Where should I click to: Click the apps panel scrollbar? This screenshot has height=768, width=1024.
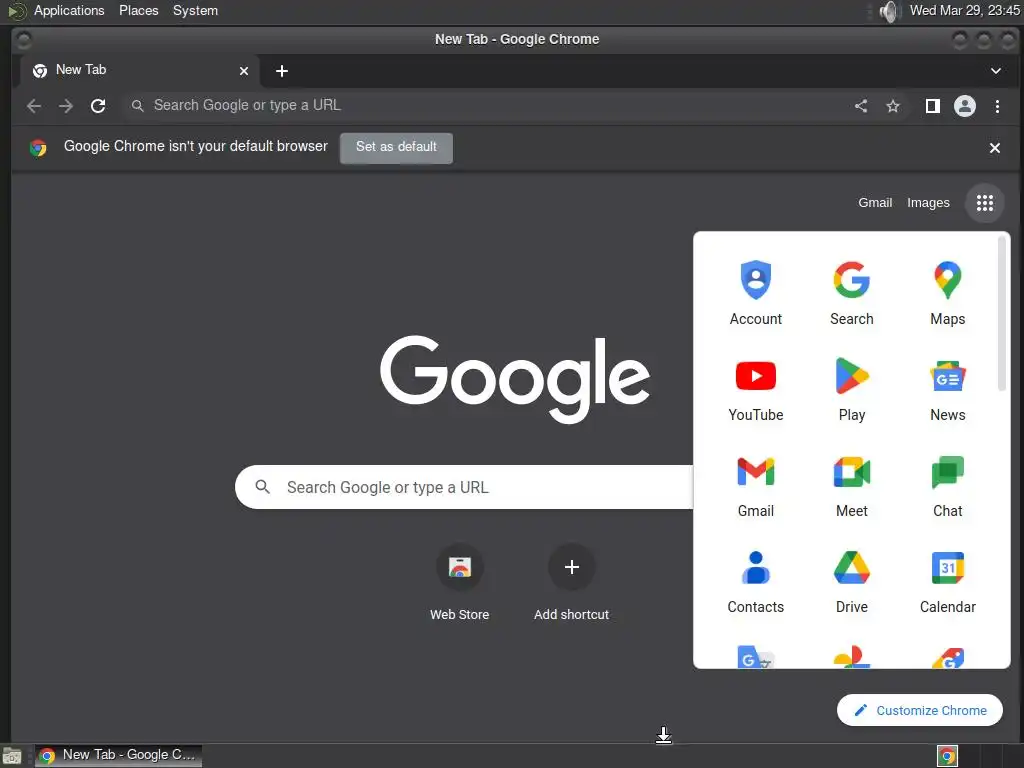1002,315
